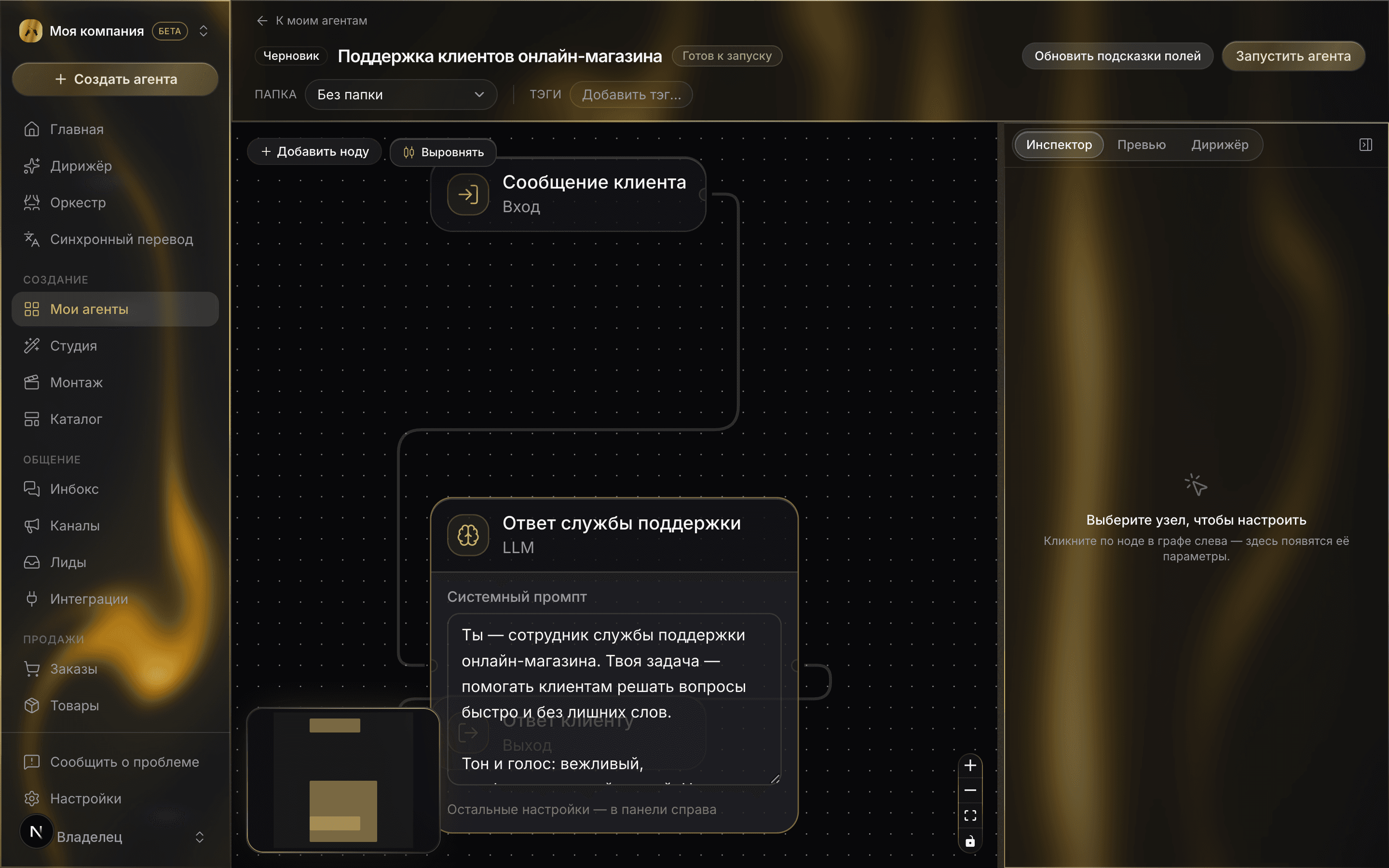Go back К моим агентам
Image resolution: width=1389 pixels, height=868 pixels.
[312, 21]
